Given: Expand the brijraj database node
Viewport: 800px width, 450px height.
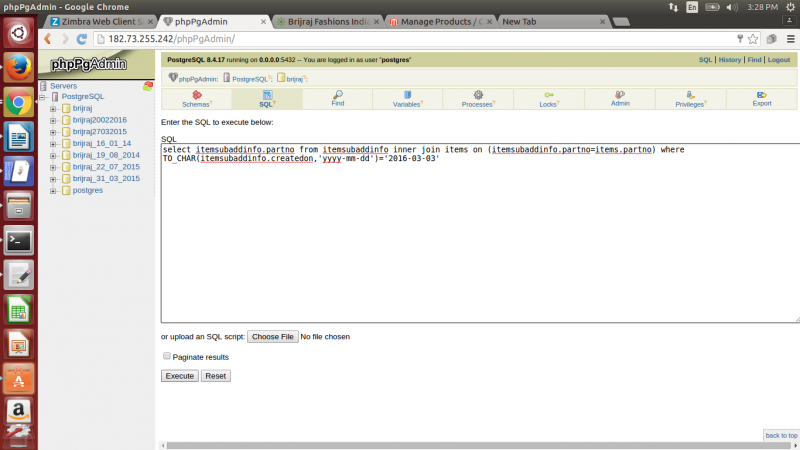Looking at the screenshot, I should pos(53,109).
